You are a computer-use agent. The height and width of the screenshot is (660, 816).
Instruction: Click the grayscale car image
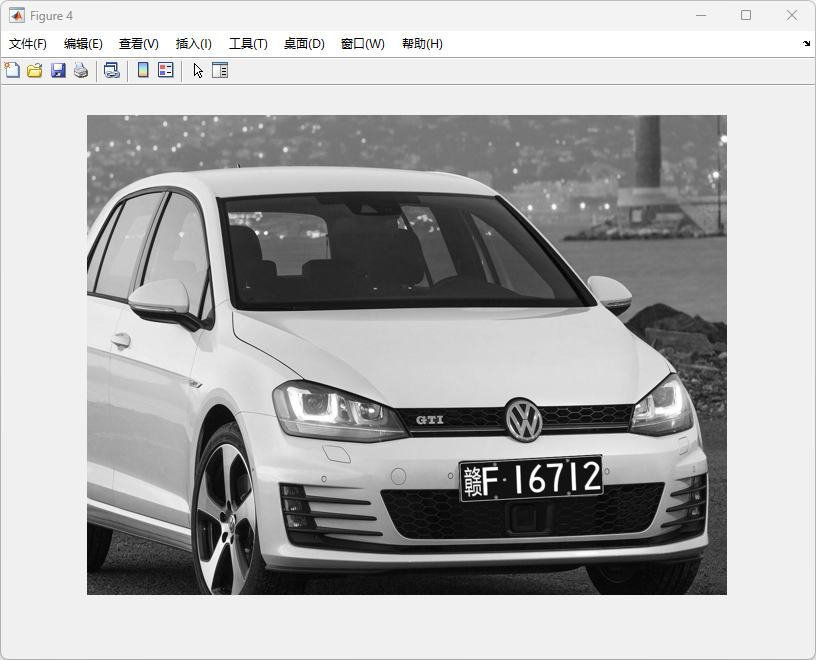coord(406,354)
